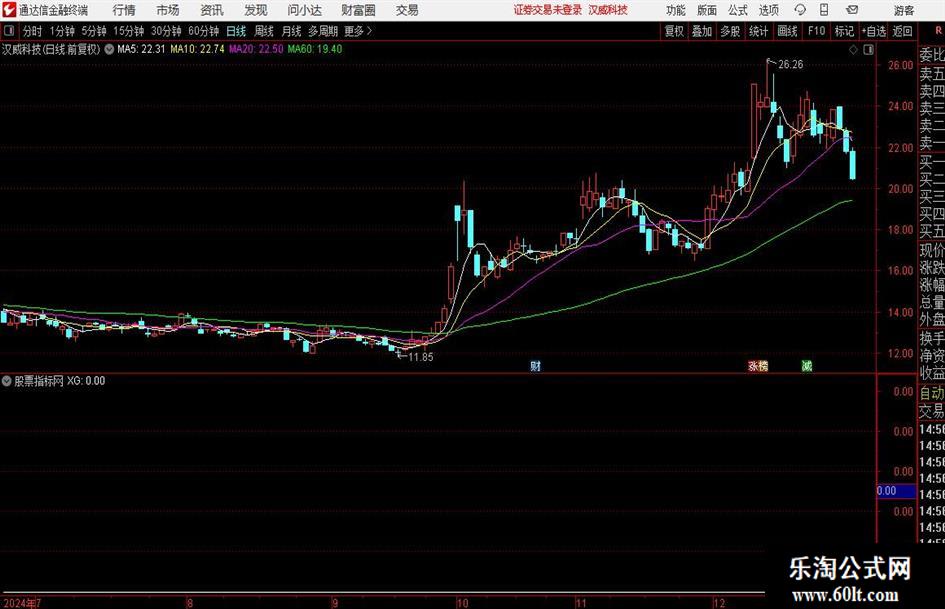This screenshot has width=945, height=609.
Task: Select the 60分钟 period
Action: click(x=203, y=31)
